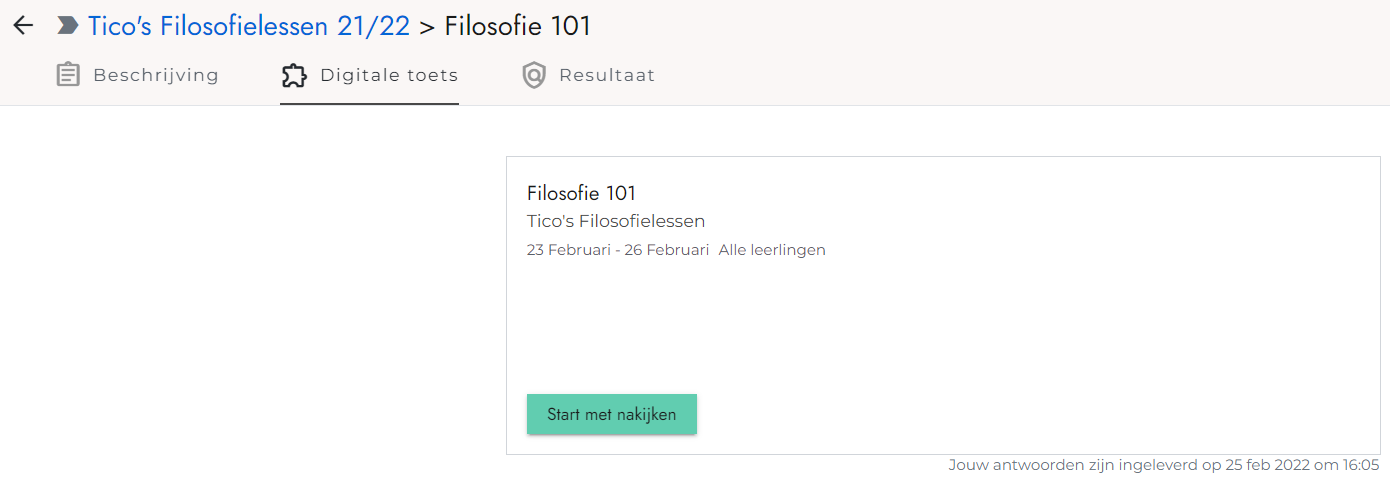Go back using the left arrow icon
This screenshot has width=1390, height=478.
click(23, 26)
